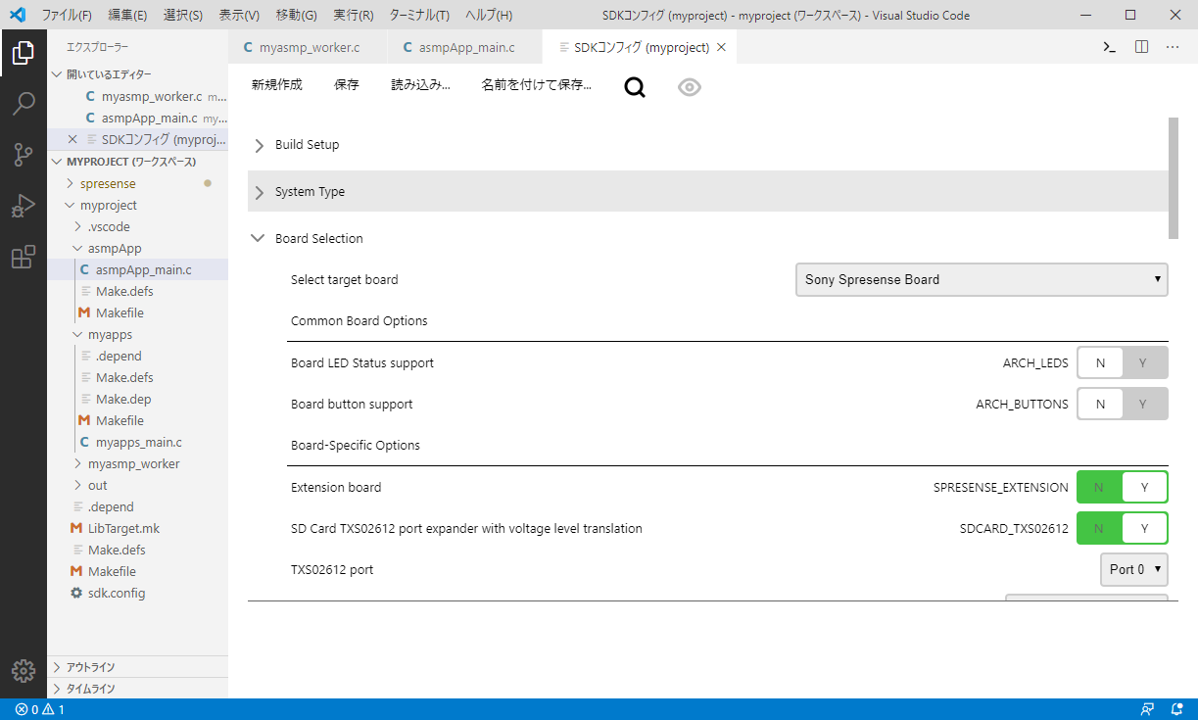The width and height of the screenshot is (1198, 720).
Task: Open the 編集(E) menu
Action: click(127, 15)
